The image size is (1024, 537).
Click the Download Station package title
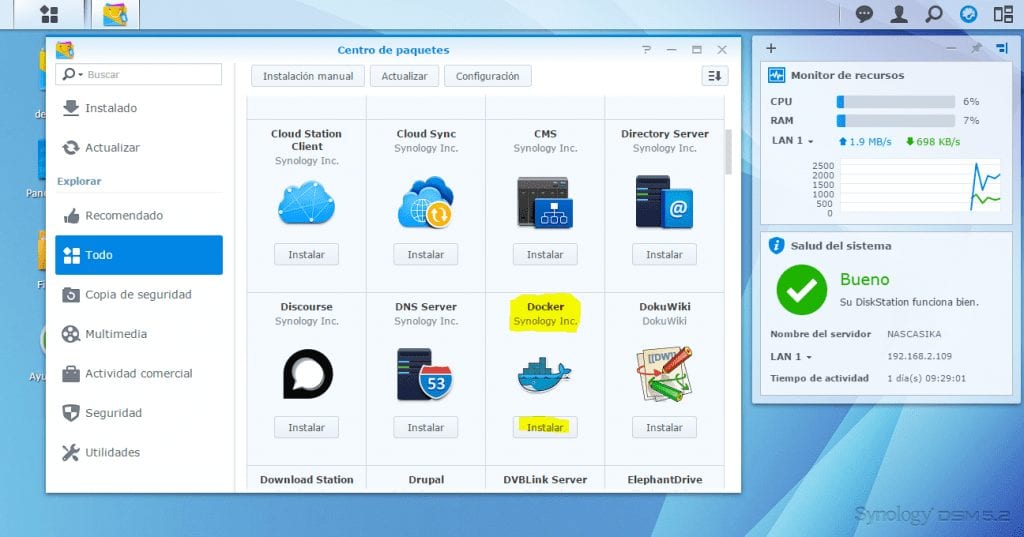coord(306,480)
